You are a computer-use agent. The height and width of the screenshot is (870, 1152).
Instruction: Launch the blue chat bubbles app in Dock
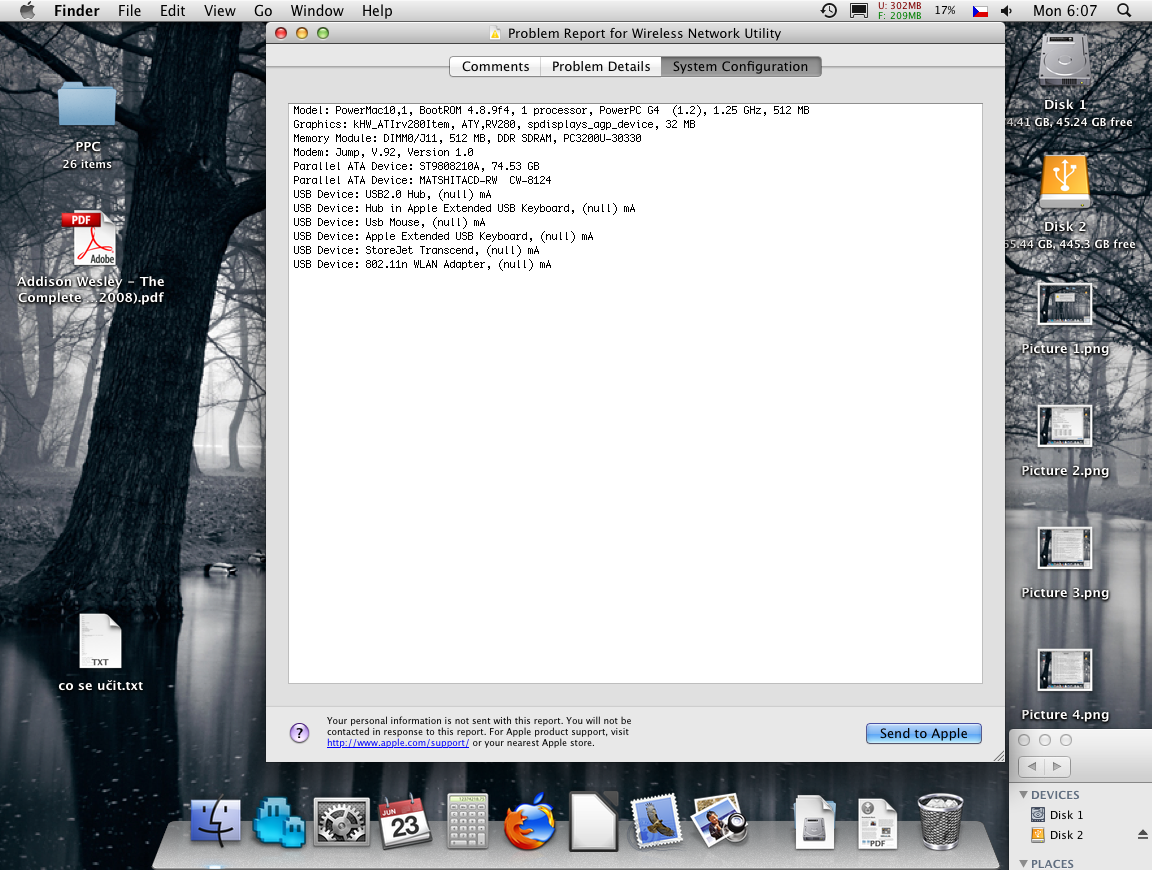point(278,822)
